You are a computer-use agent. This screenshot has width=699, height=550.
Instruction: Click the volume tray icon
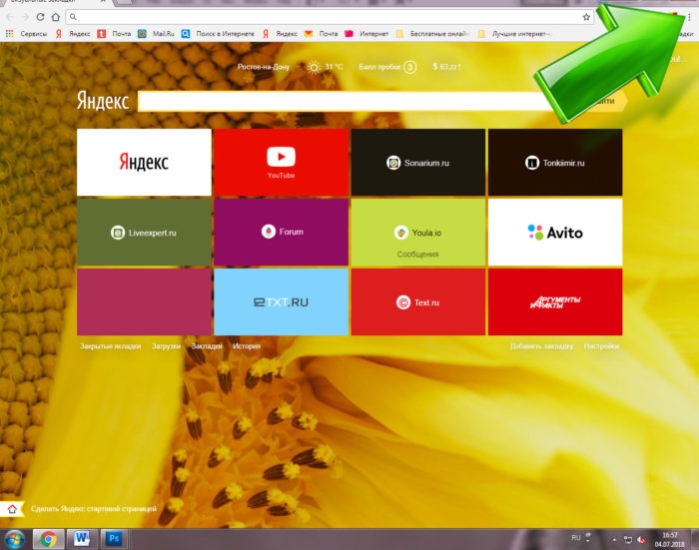tap(641, 540)
